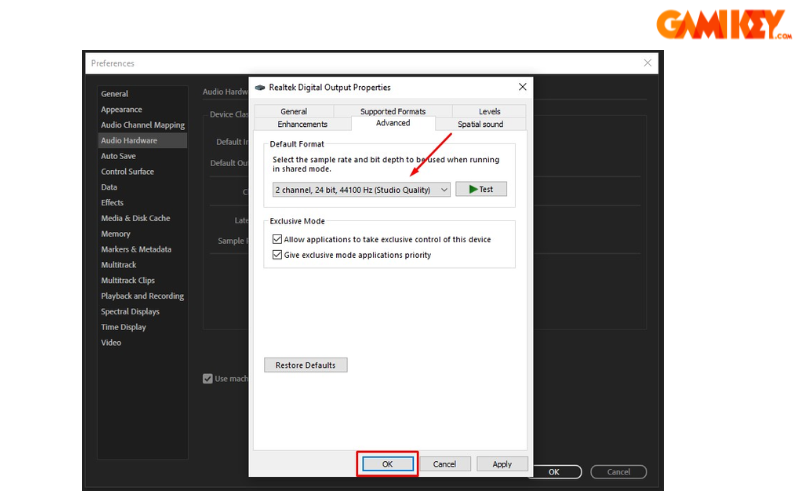Select Appearance in Preferences sidebar
This screenshot has width=800, height=500.
pyautogui.click(x=121, y=109)
